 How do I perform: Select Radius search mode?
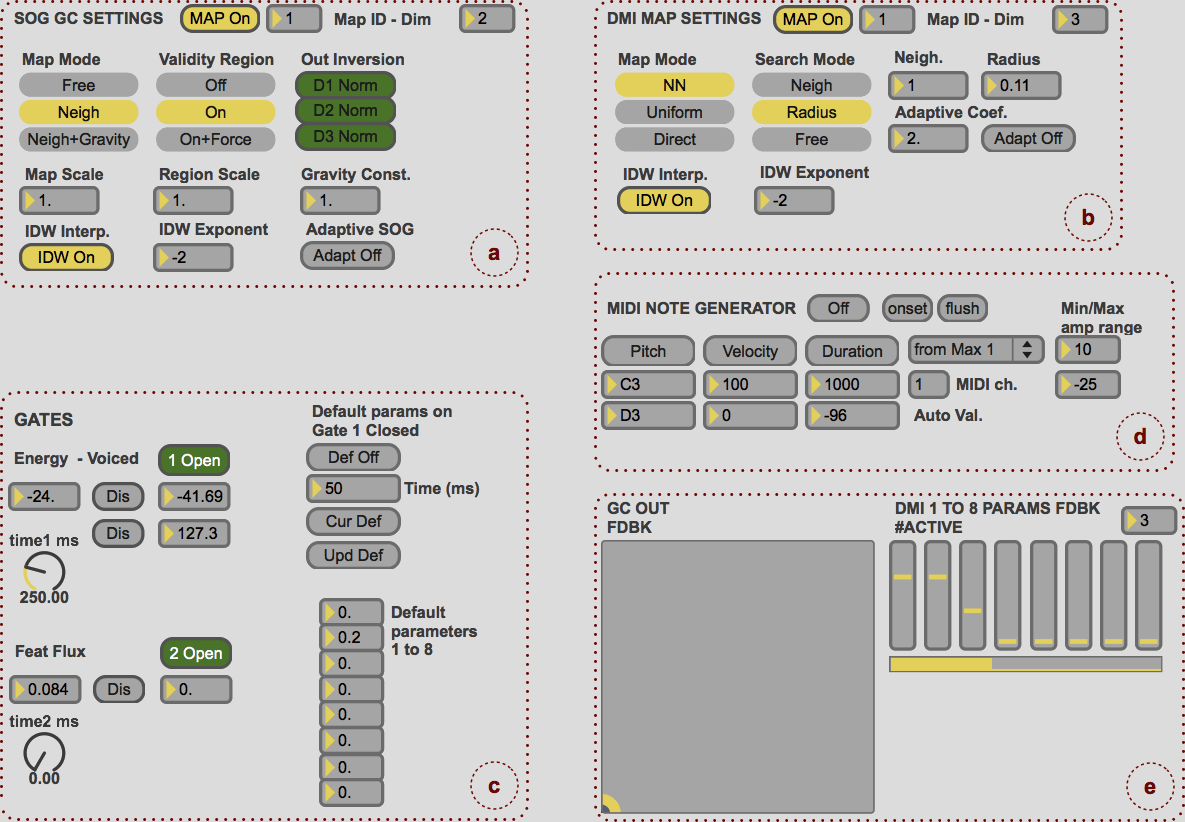point(812,112)
